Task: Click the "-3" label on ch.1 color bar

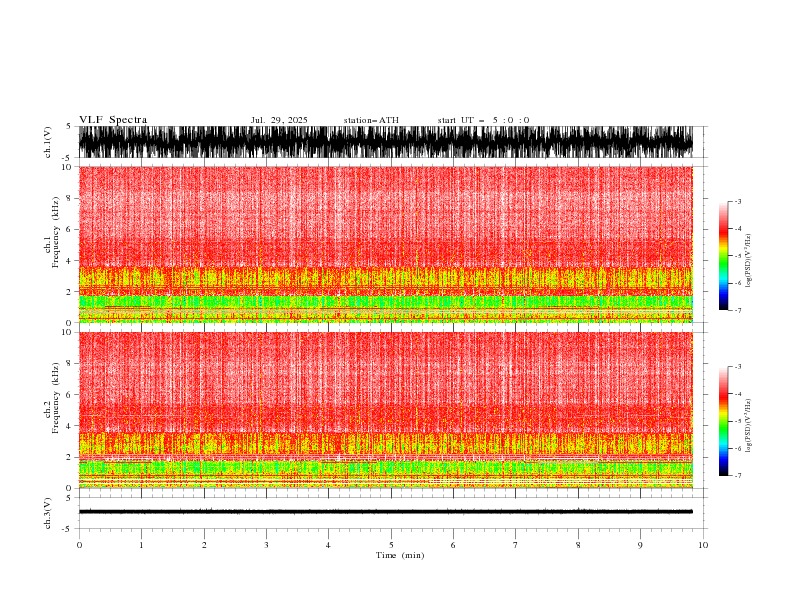Action: tap(737, 201)
